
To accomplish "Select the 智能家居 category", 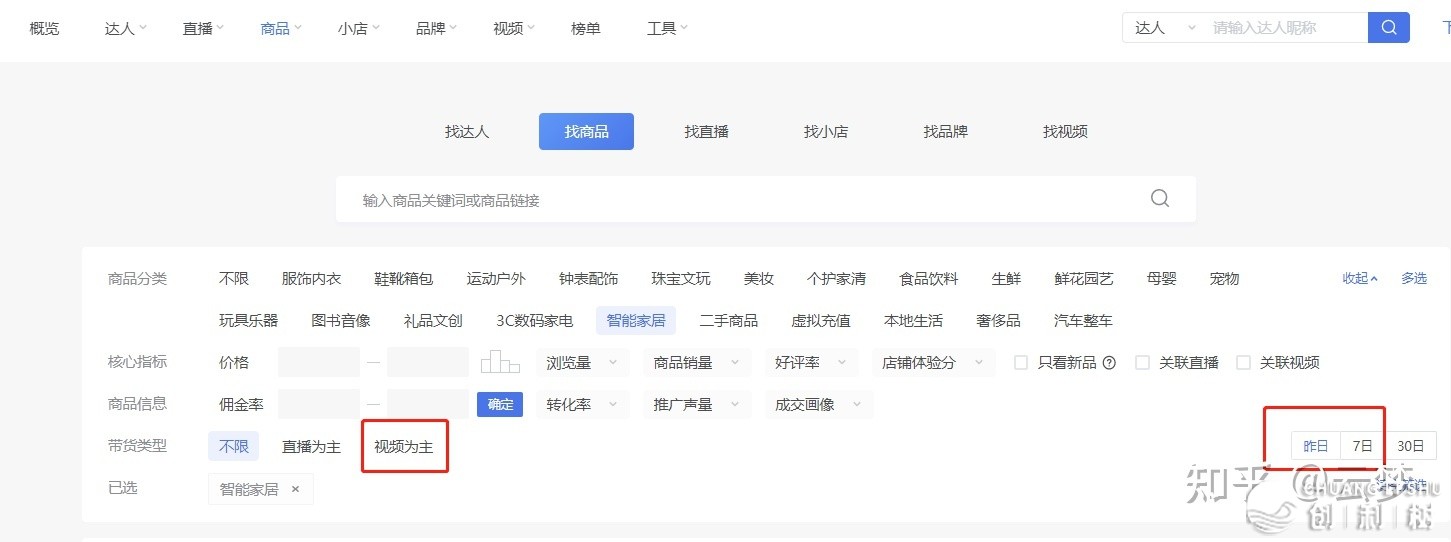I will [636, 321].
